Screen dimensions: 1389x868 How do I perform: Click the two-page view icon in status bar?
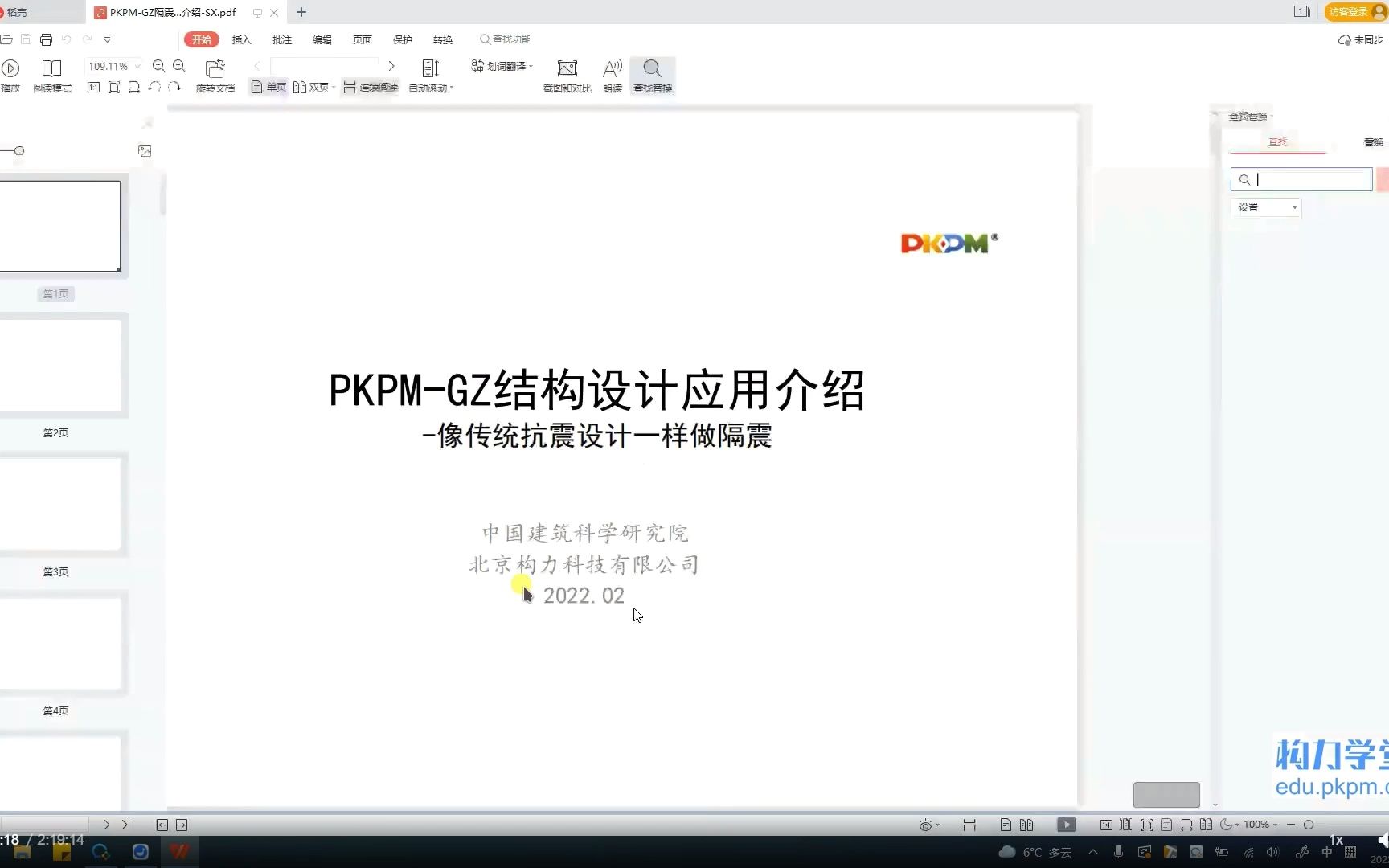tap(1026, 825)
